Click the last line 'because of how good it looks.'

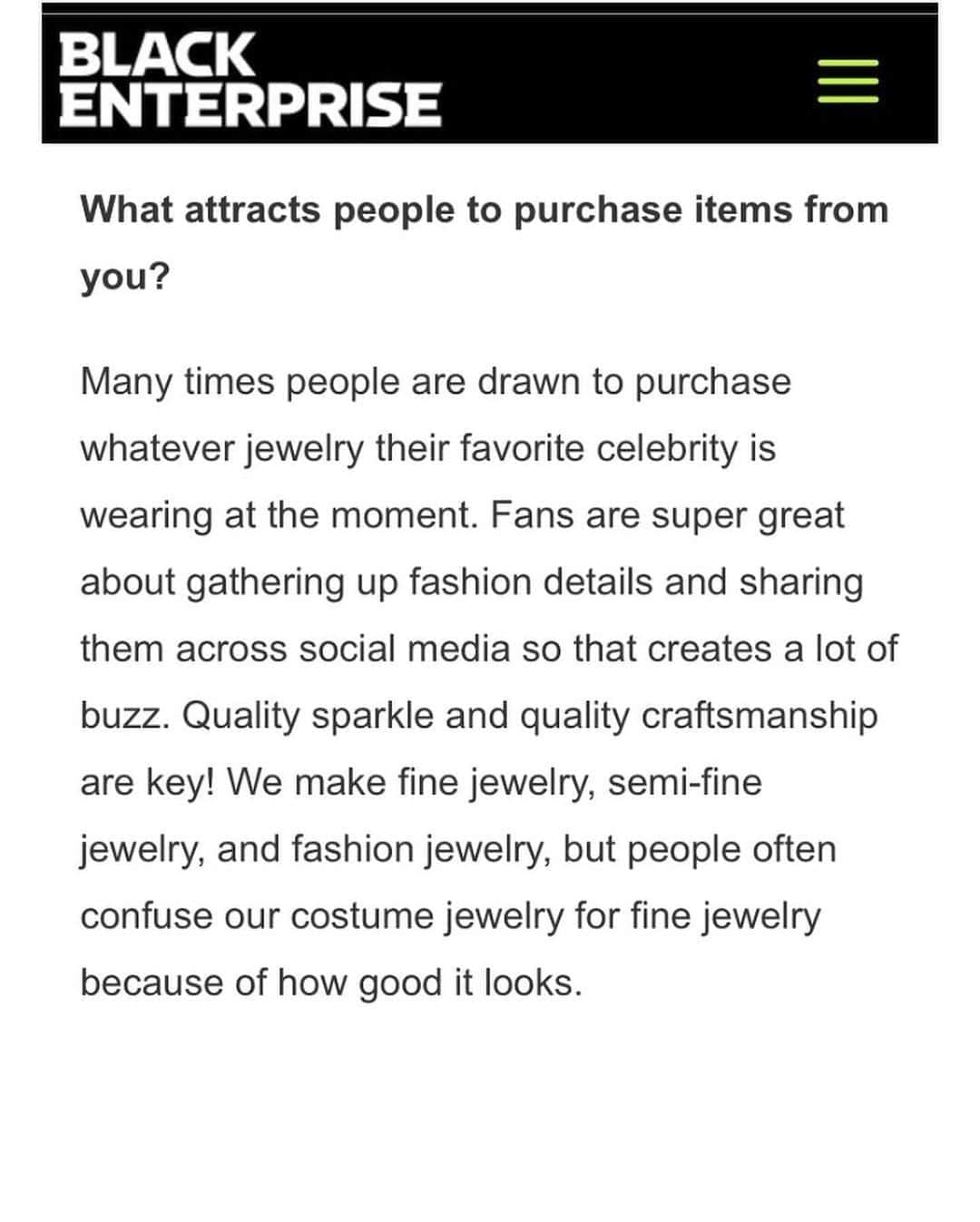pyautogui.click(x=331, y=983)
